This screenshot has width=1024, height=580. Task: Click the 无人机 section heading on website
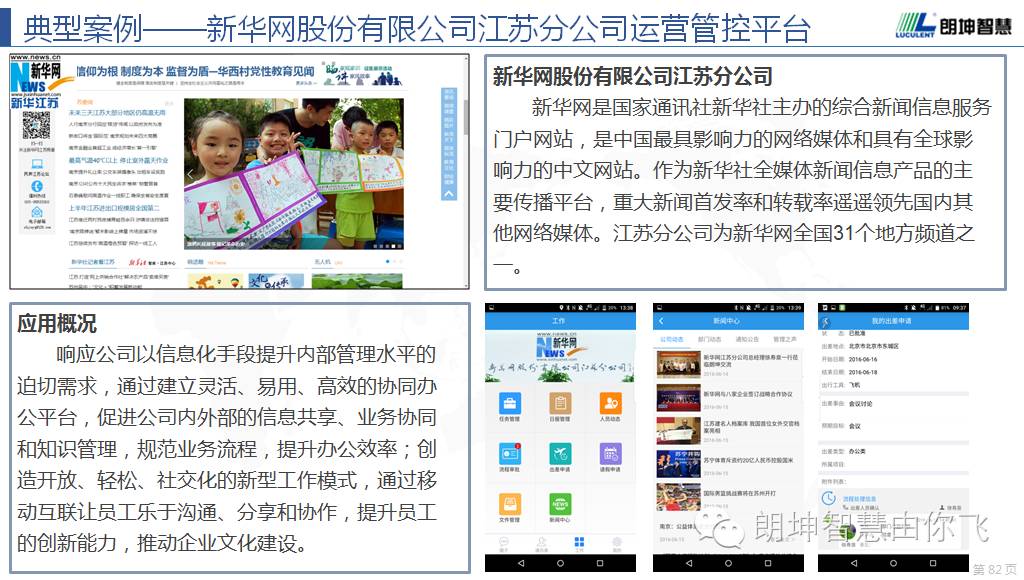click(322, 262)
